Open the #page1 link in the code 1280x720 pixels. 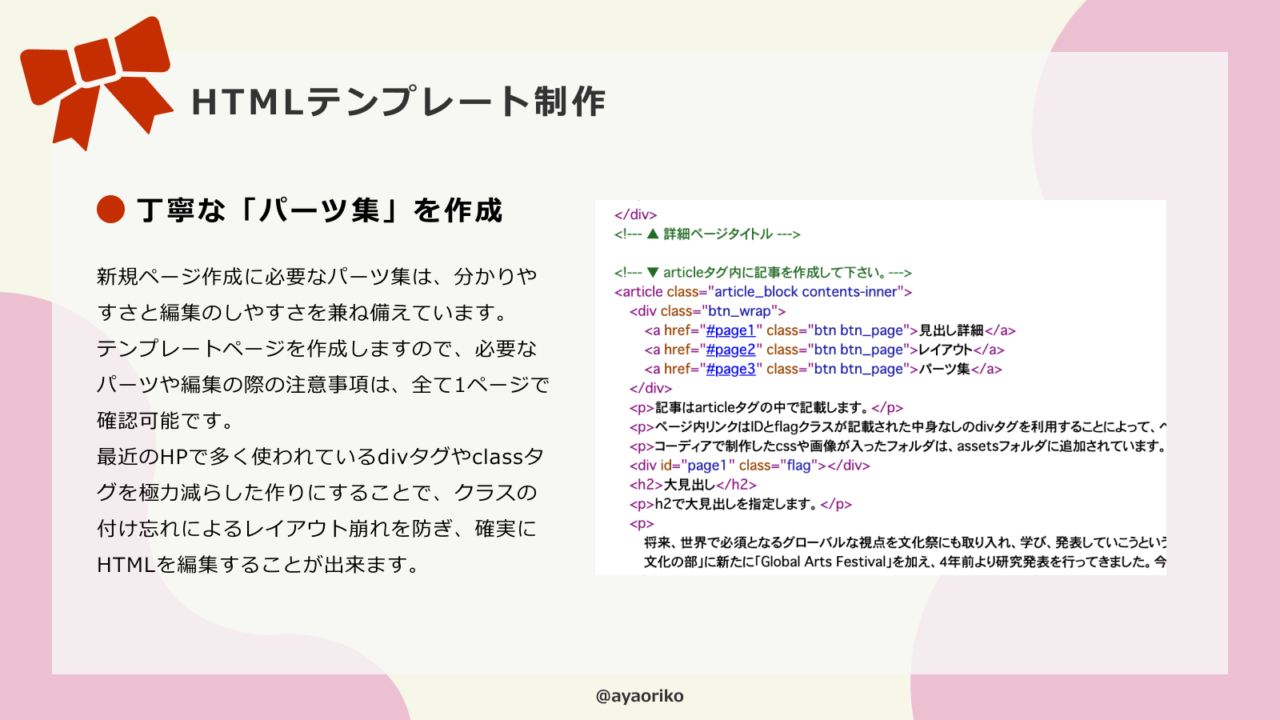point(734,331)
